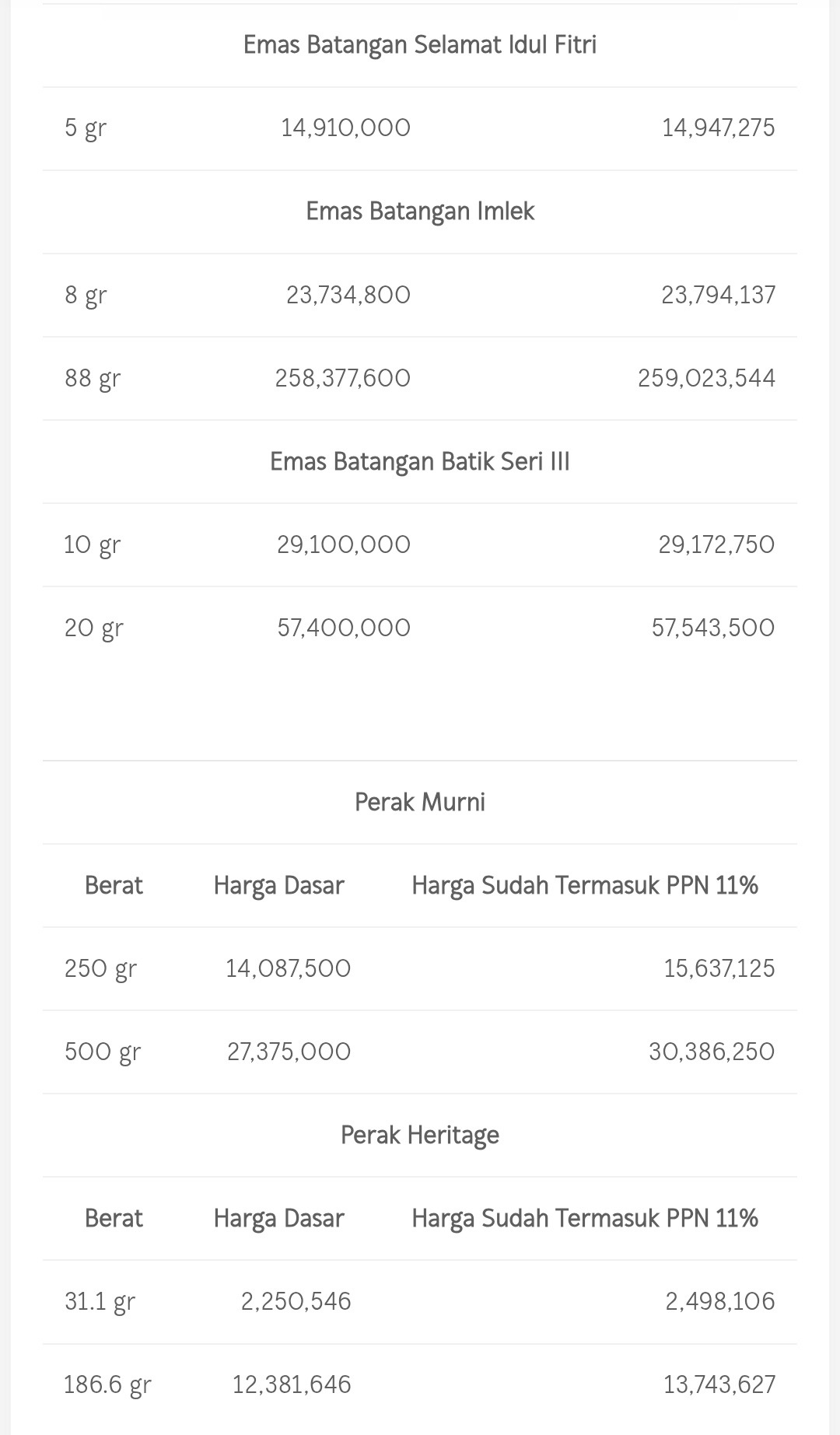Select the 250 gr silver row

click(x=100, y=968)
